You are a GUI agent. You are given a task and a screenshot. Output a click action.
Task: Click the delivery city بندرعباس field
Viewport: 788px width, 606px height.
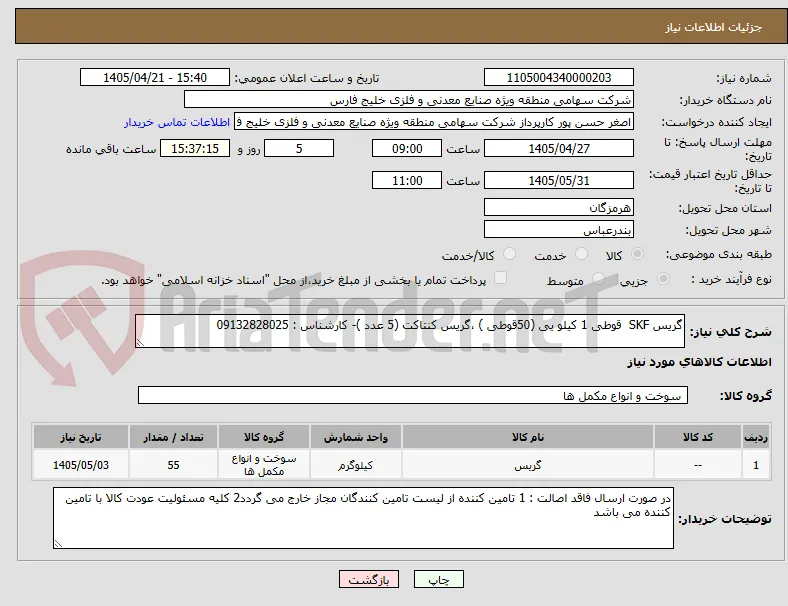(x=558, y=230)
